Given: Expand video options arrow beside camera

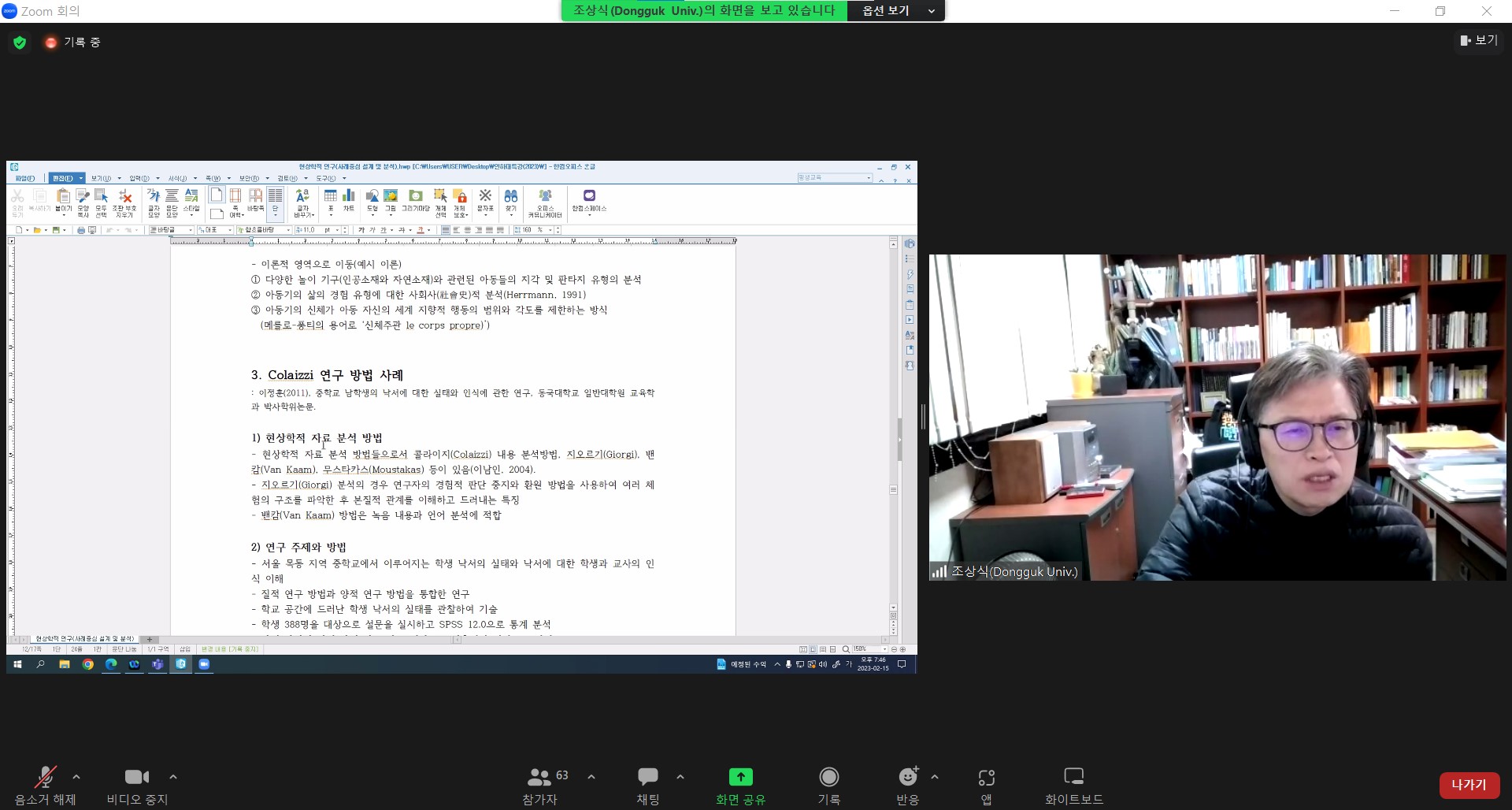Looking at the screenshot, I should [x=173, y=777].
